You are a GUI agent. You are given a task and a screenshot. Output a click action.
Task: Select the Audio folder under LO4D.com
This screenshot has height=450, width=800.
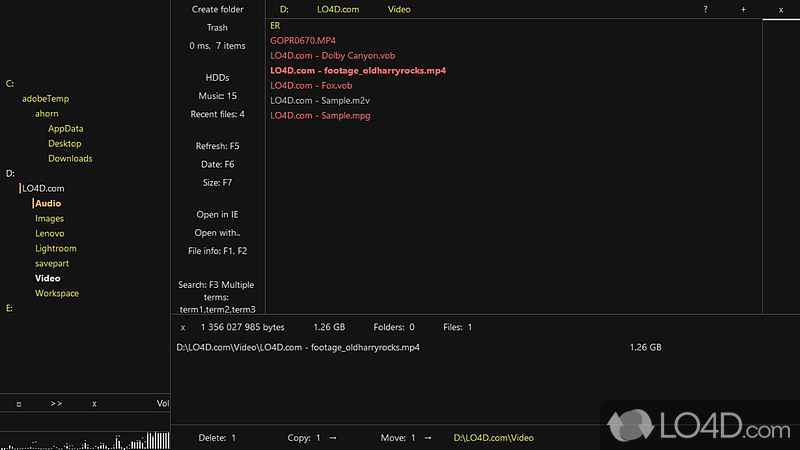(x=48, y=204)
